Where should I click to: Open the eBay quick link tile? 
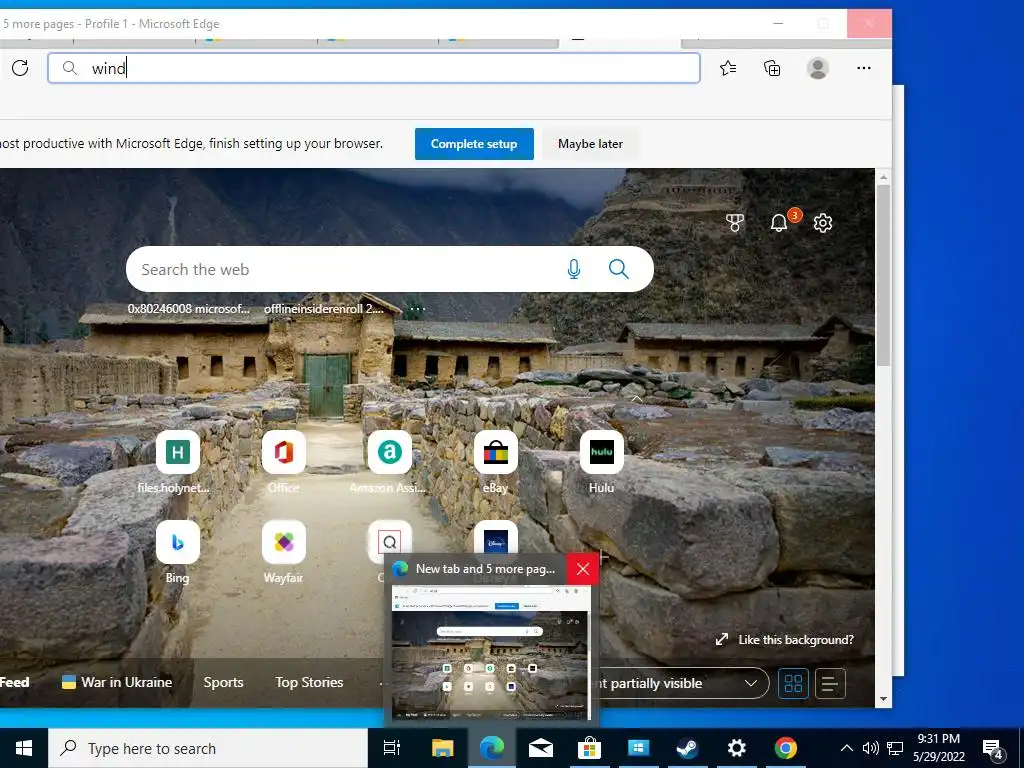(x=496, y=452)
